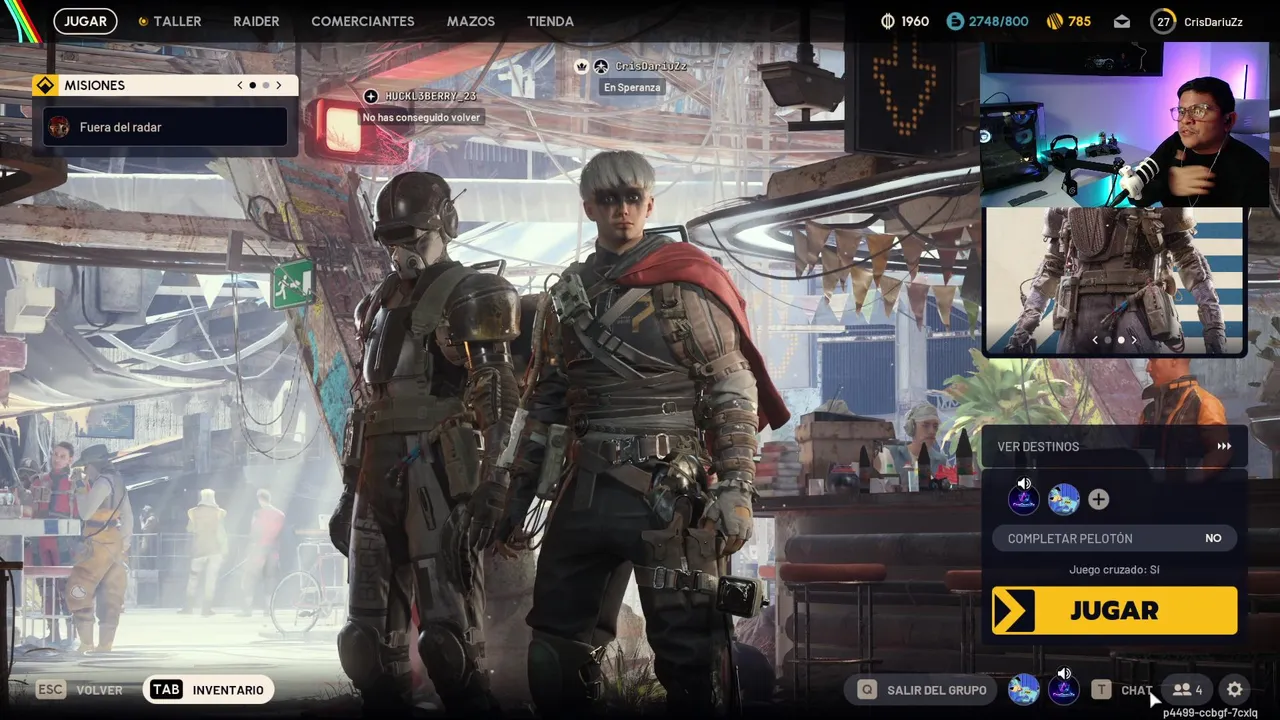
Task: Click the yellow notification dot beside TALLER
Action: pos(143,21)
